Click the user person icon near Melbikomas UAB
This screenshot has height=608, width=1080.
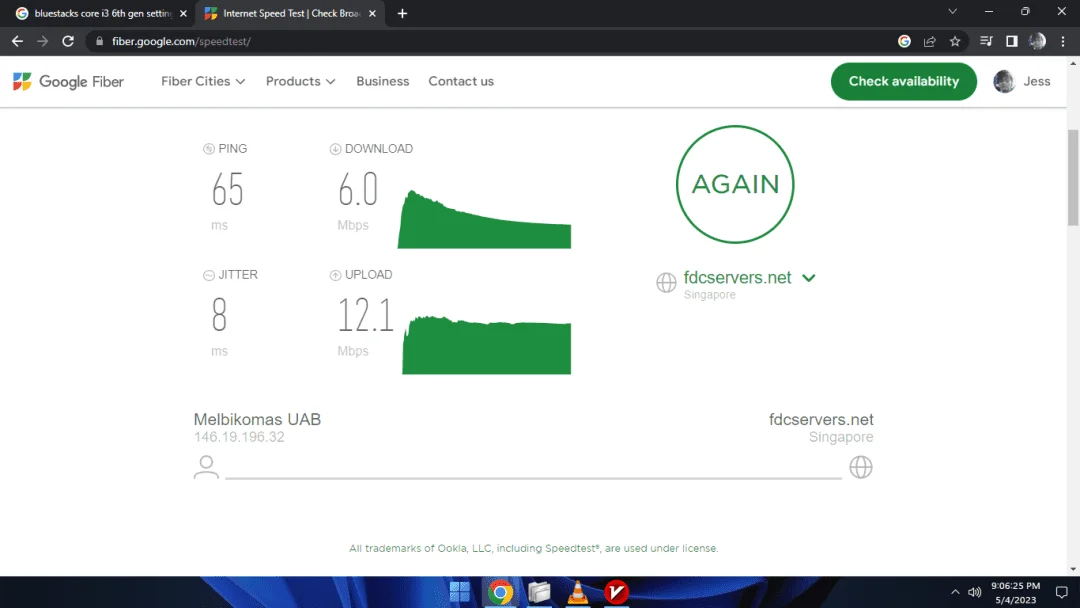206,467
